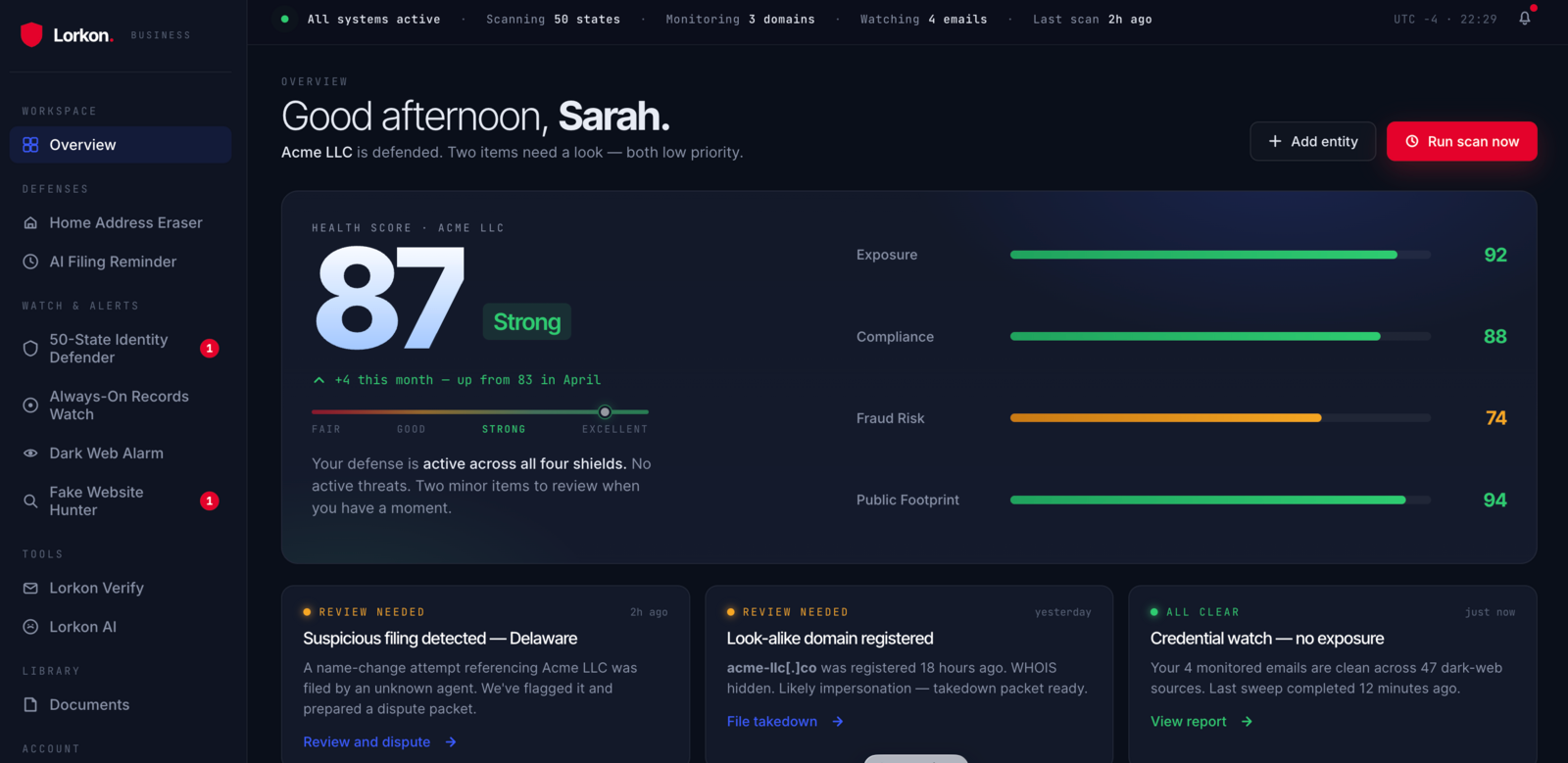This screenshot has height=763, width=1568.
Task: Open the Documents library
Action: pyautogui.click(x=121, y=705)
